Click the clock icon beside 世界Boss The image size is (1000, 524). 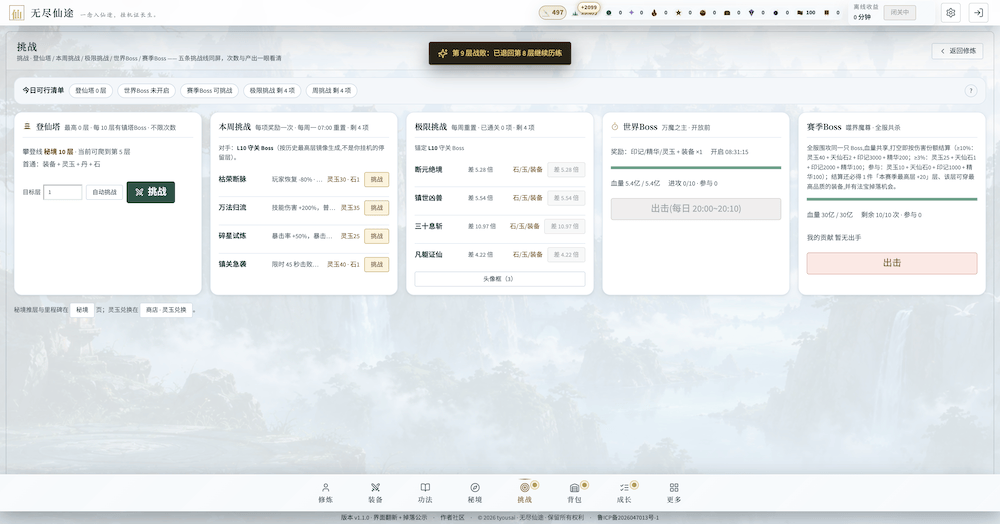click(615, 127)
